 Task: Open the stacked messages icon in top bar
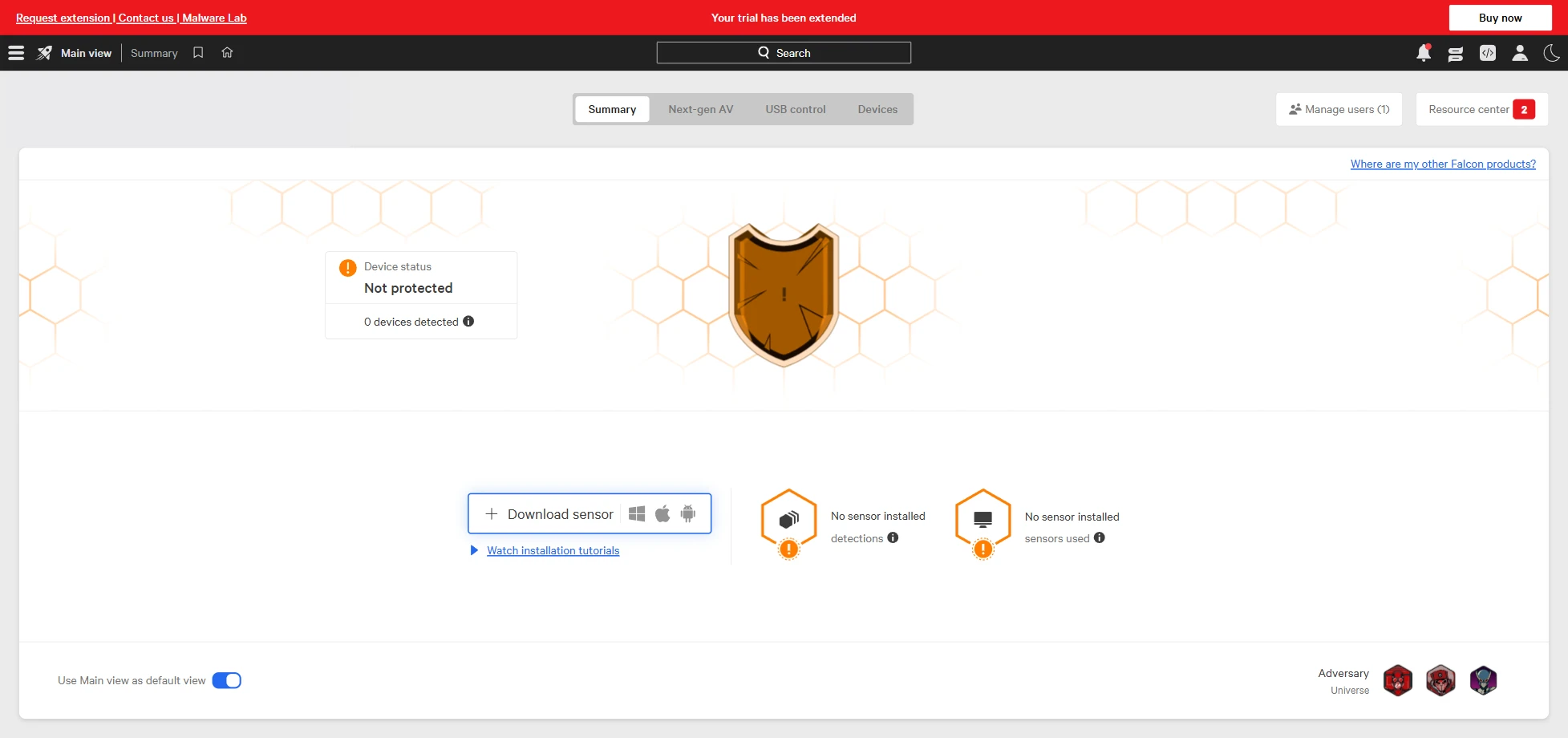1456,54
